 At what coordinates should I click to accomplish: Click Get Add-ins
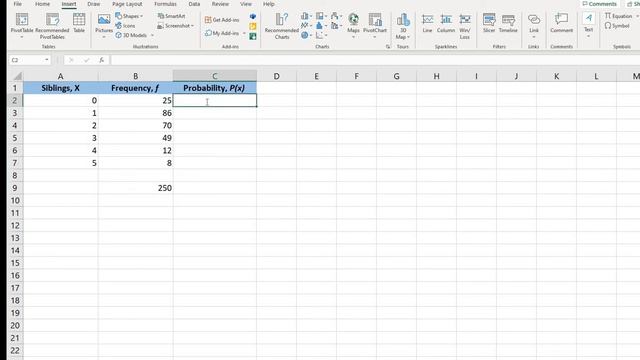coord(222,20)
